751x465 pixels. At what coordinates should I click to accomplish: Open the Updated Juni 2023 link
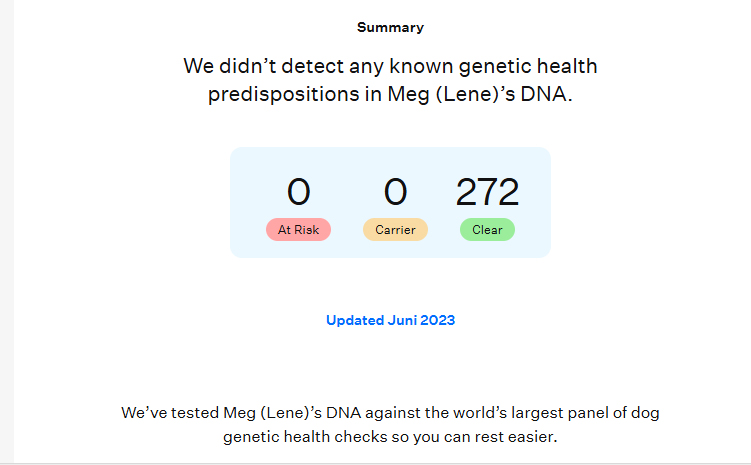click(390, 320)
